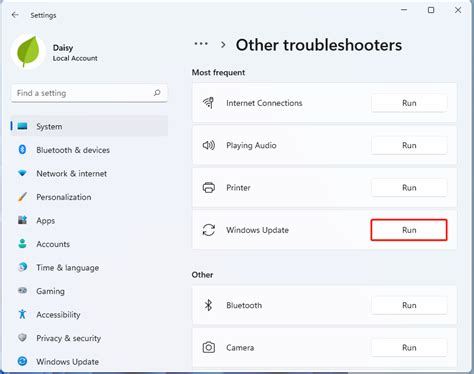The width and height of the screenshot is (474, 374).
Task: Click the Playing Audio label
Action: (251, 146)
